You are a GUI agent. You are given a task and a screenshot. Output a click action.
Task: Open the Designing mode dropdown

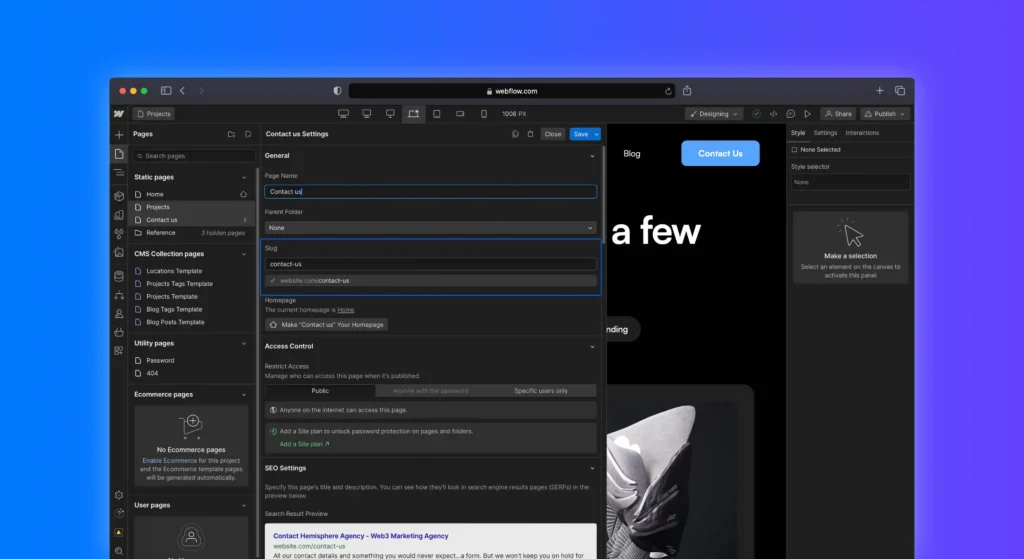pyautogui.click(x=714, y=114)
